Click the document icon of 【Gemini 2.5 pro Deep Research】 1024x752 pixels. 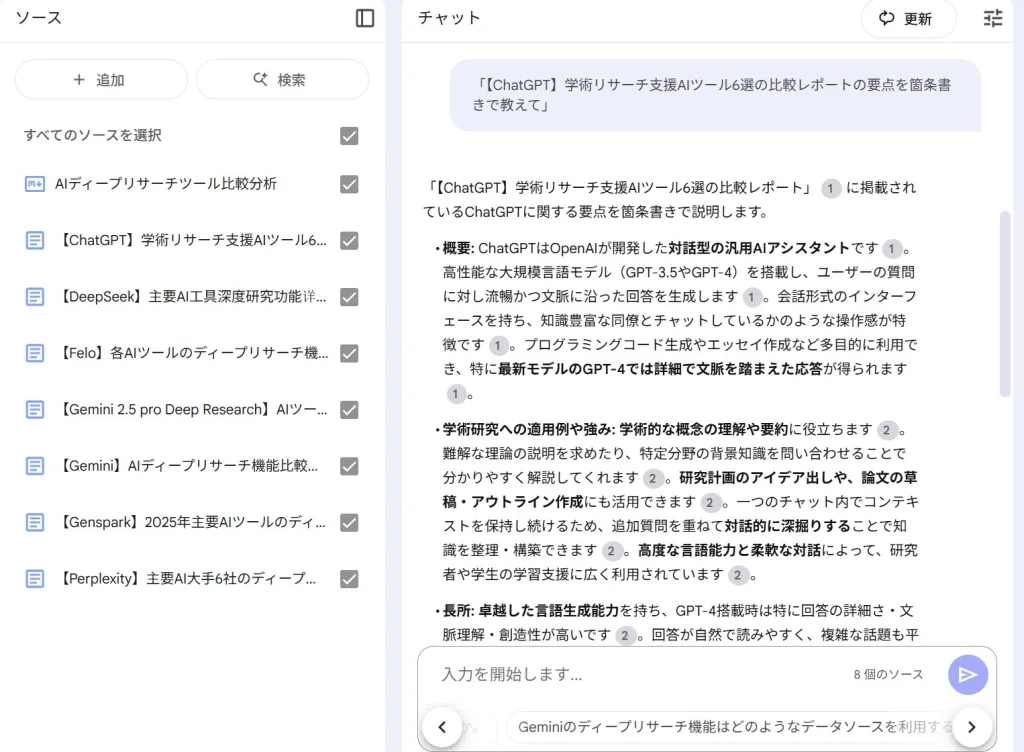[35, 409]
